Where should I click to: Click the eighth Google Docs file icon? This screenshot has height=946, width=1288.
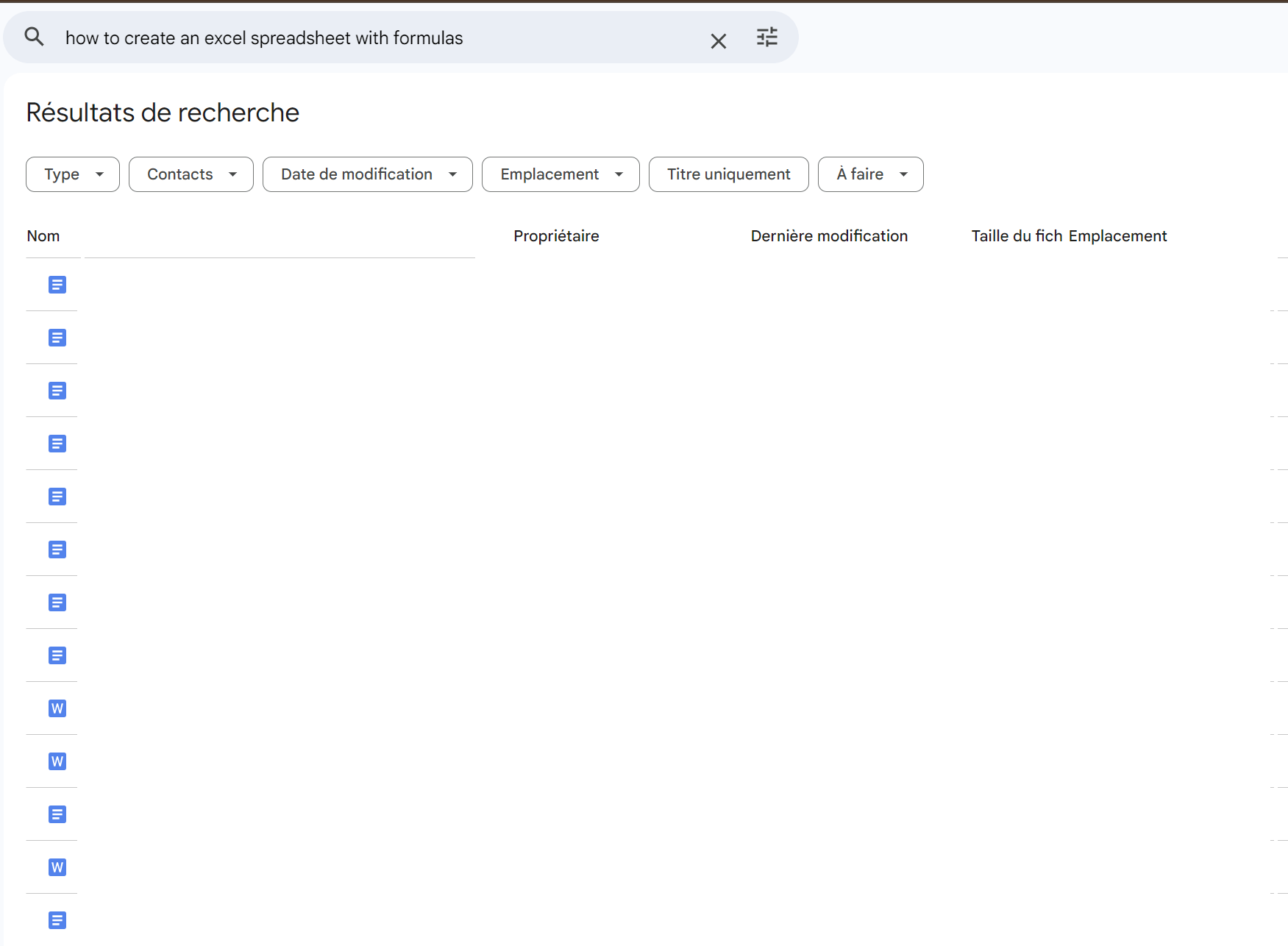(57, 655)
